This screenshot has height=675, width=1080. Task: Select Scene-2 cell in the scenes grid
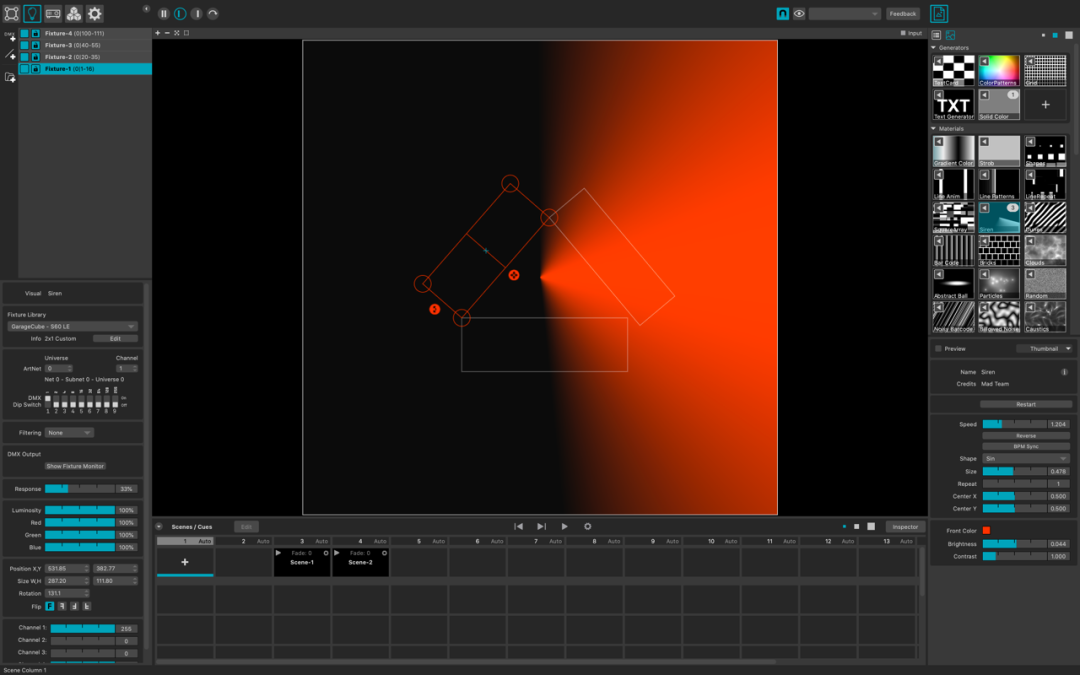pos(360,561)
